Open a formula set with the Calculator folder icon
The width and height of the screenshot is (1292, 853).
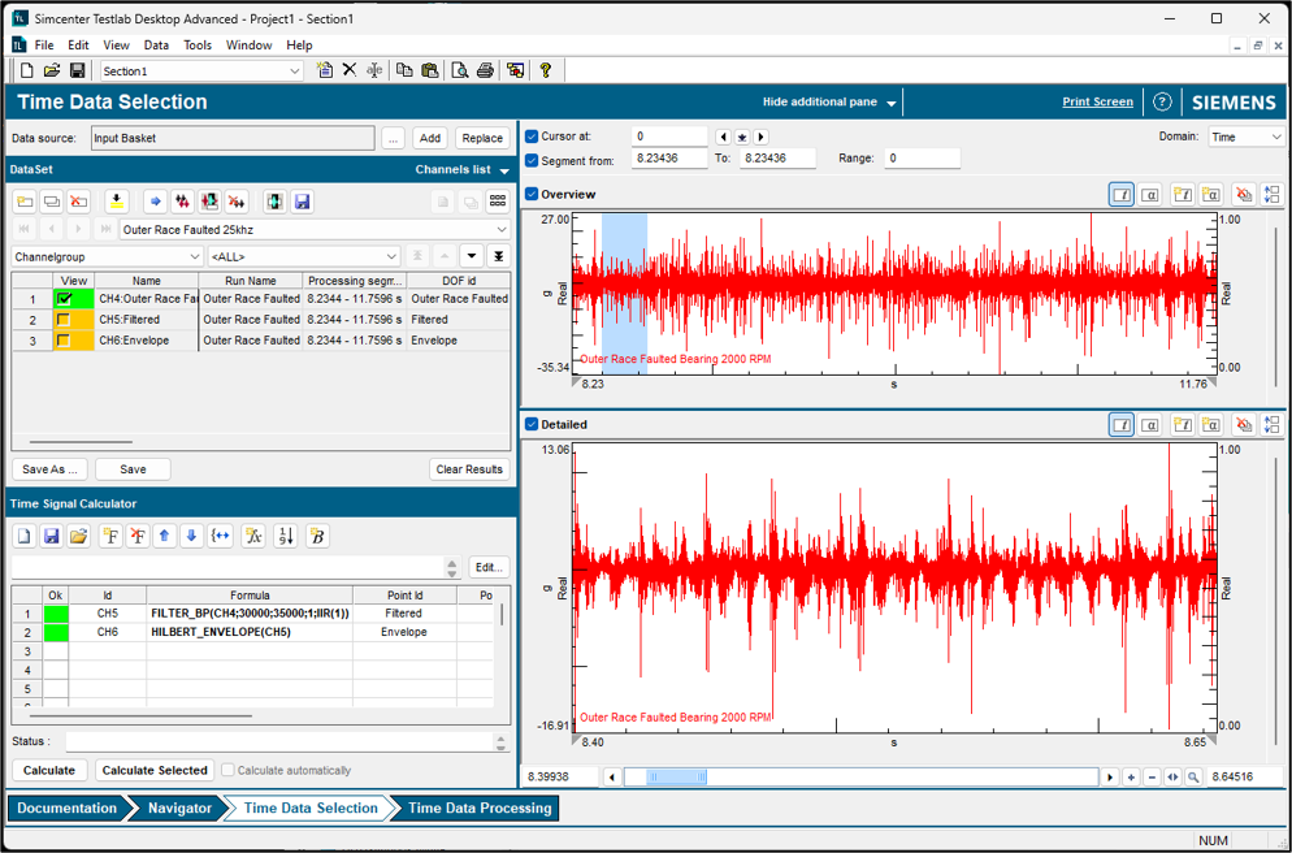pyautogui.click(x=78, y=536)
